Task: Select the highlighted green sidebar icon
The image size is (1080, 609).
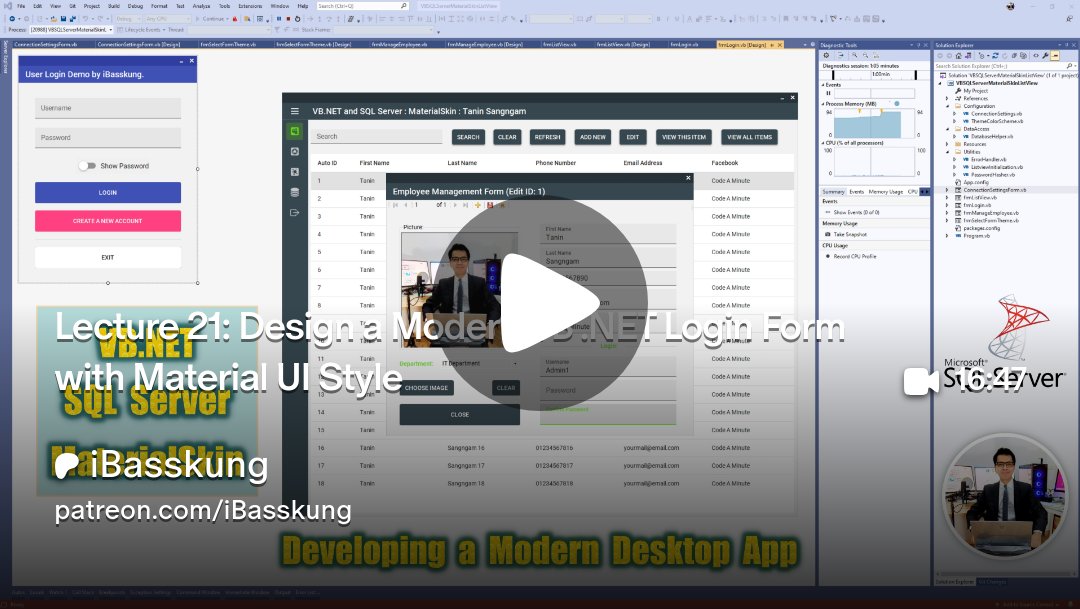Action: coord(295,131)
